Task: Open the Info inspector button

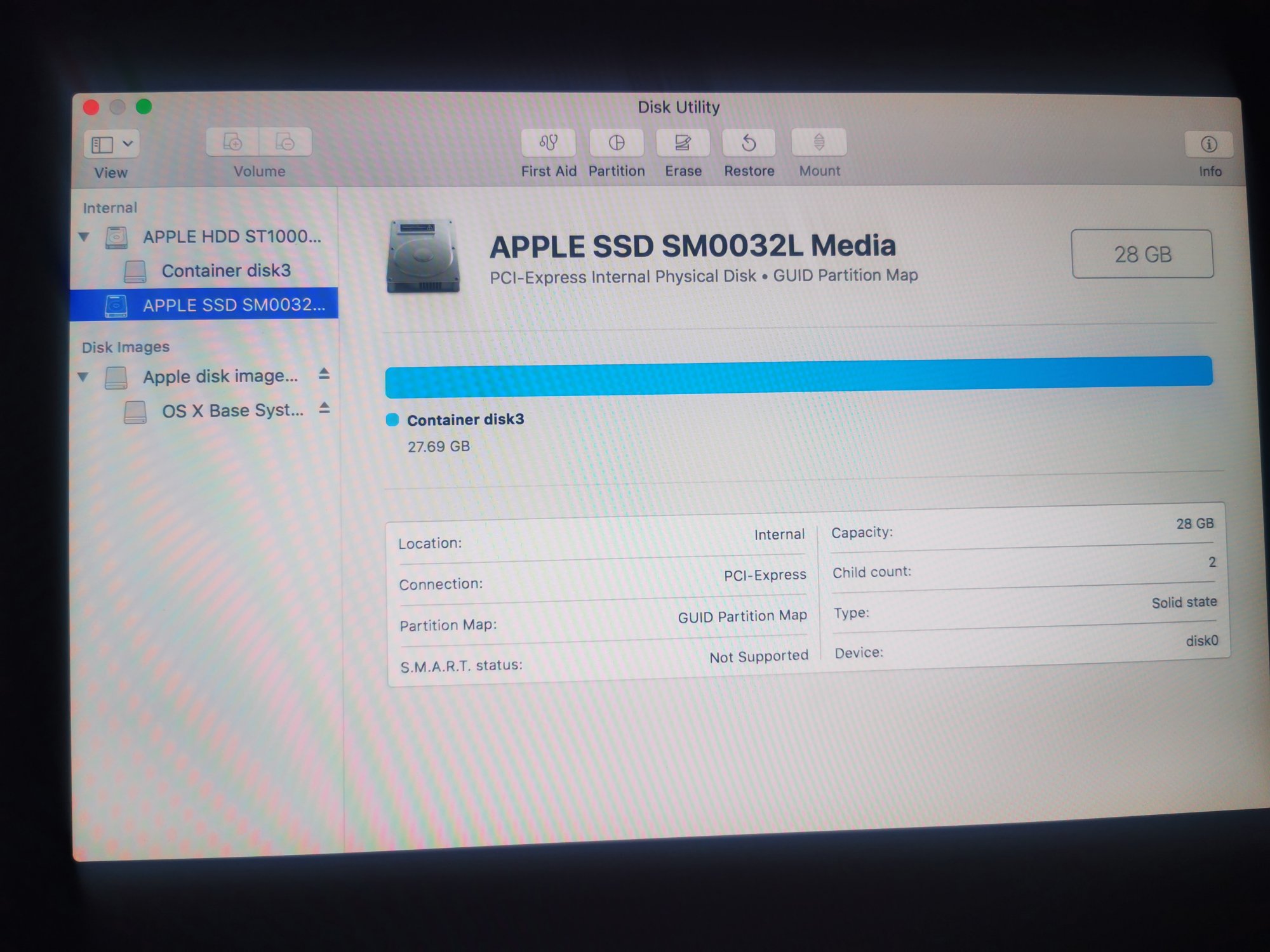Action: [x=1208, y=145]
